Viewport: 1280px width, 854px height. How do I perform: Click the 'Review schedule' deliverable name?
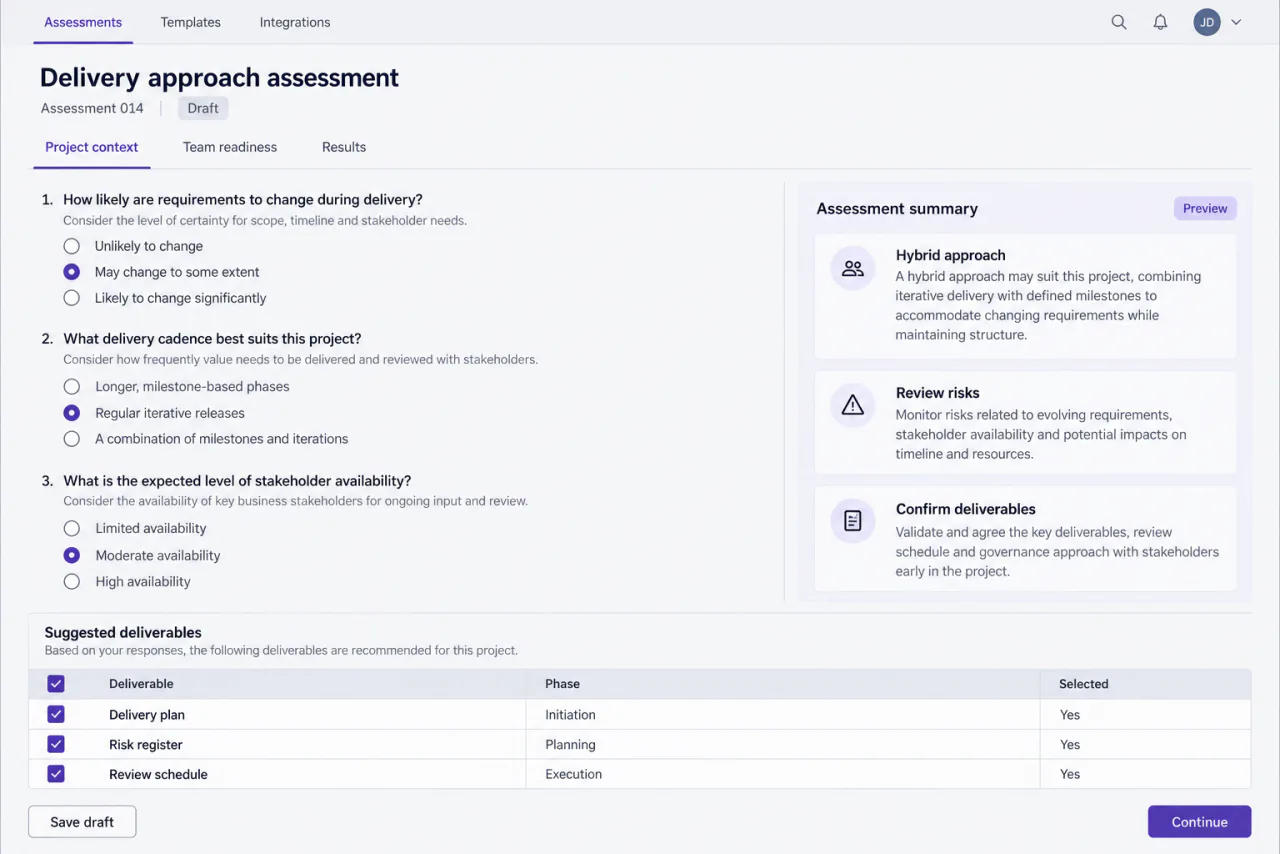click(x=158, y=774)
